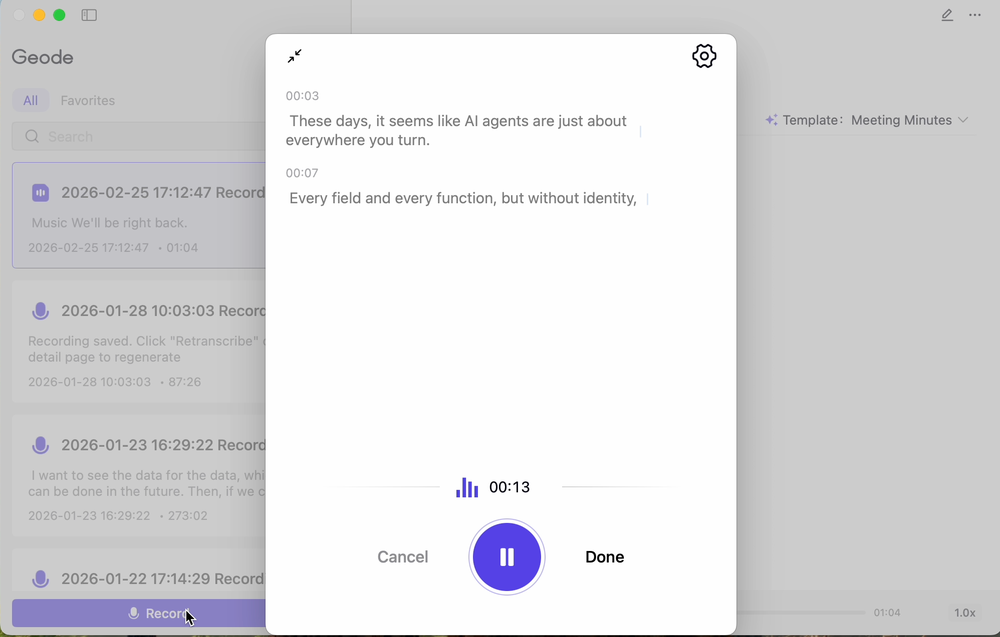Open the recording settings gear

[x=704, y=56]
